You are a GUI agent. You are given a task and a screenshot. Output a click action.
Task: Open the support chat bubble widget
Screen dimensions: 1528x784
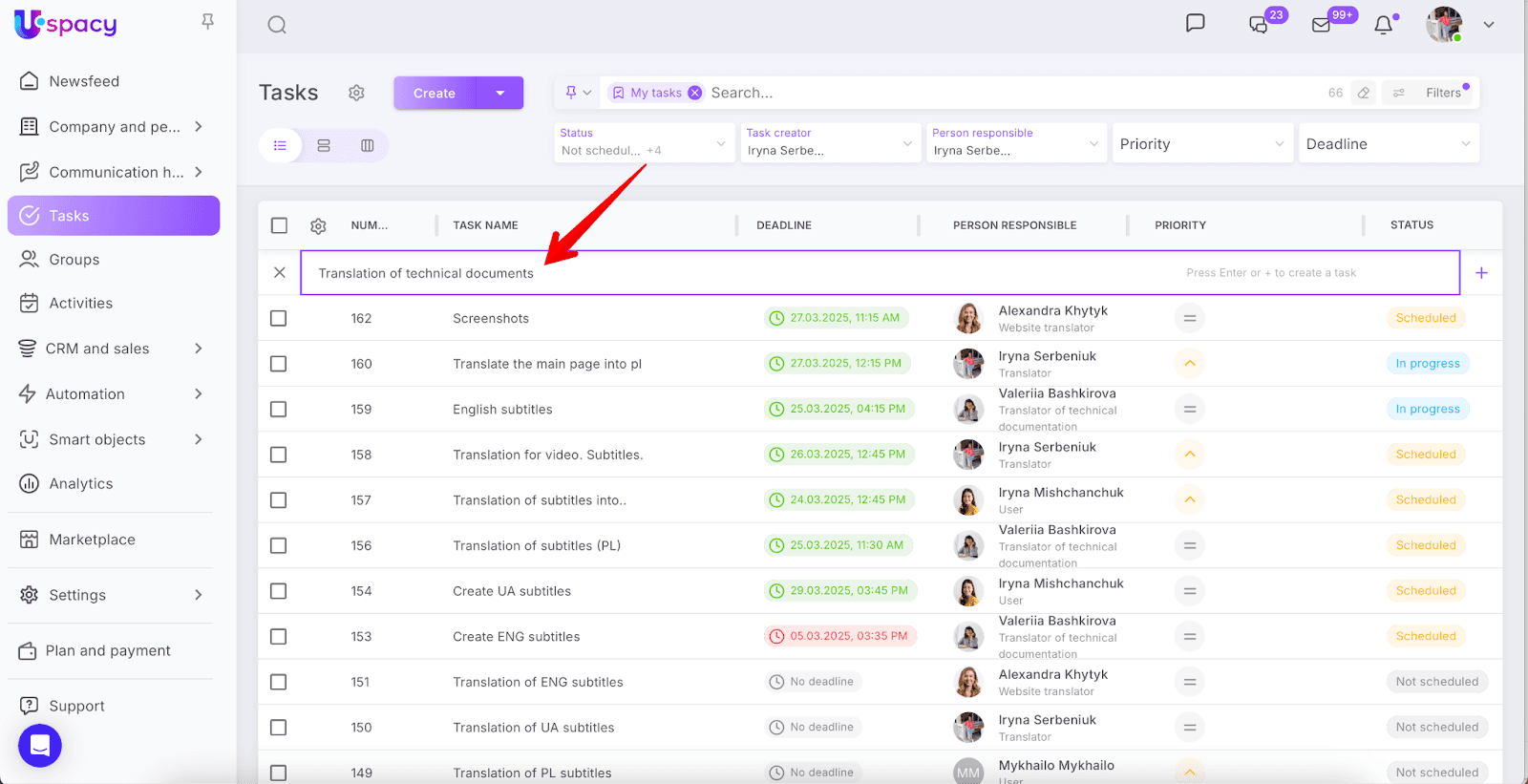[40, 746]
